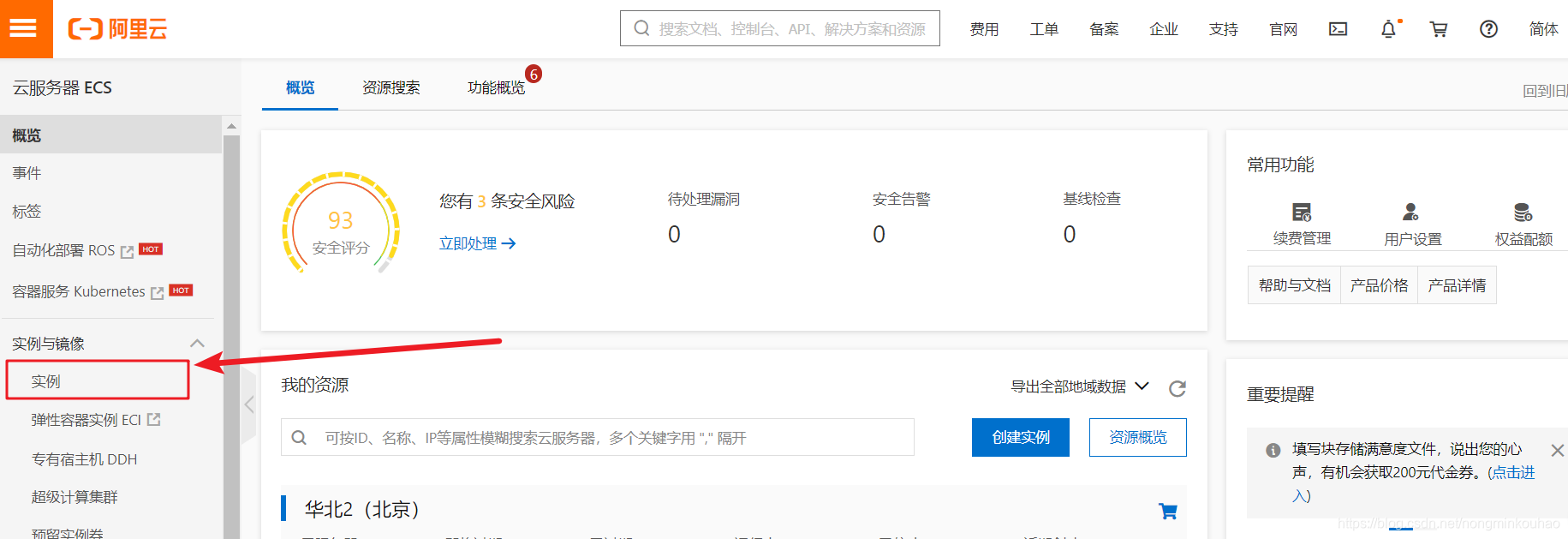This screenshot has width=1568, height=539.
Task: Click the 基线检查 count 0
Action: pos(1070,234)
